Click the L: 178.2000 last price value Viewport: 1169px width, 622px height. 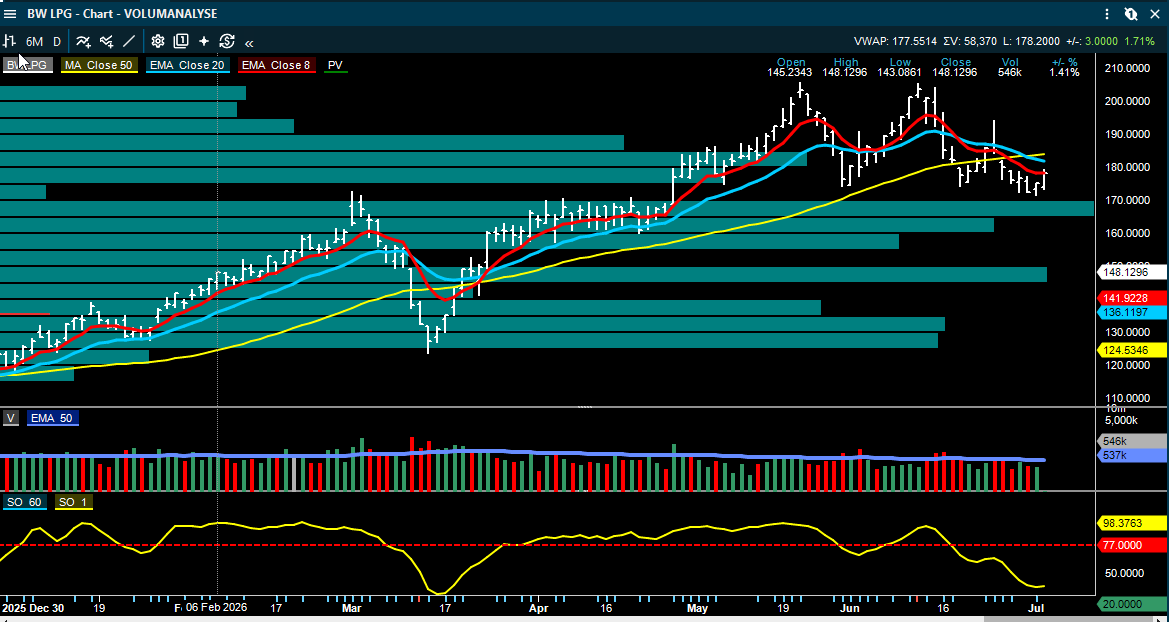(1030, 42)
